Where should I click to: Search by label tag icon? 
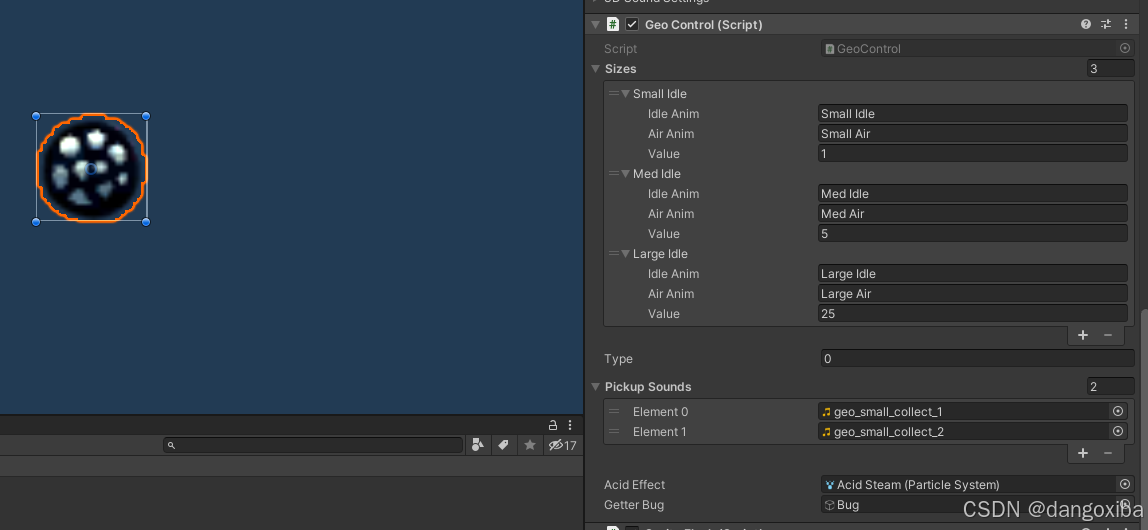pyautogui.click(x=504, y=444)
